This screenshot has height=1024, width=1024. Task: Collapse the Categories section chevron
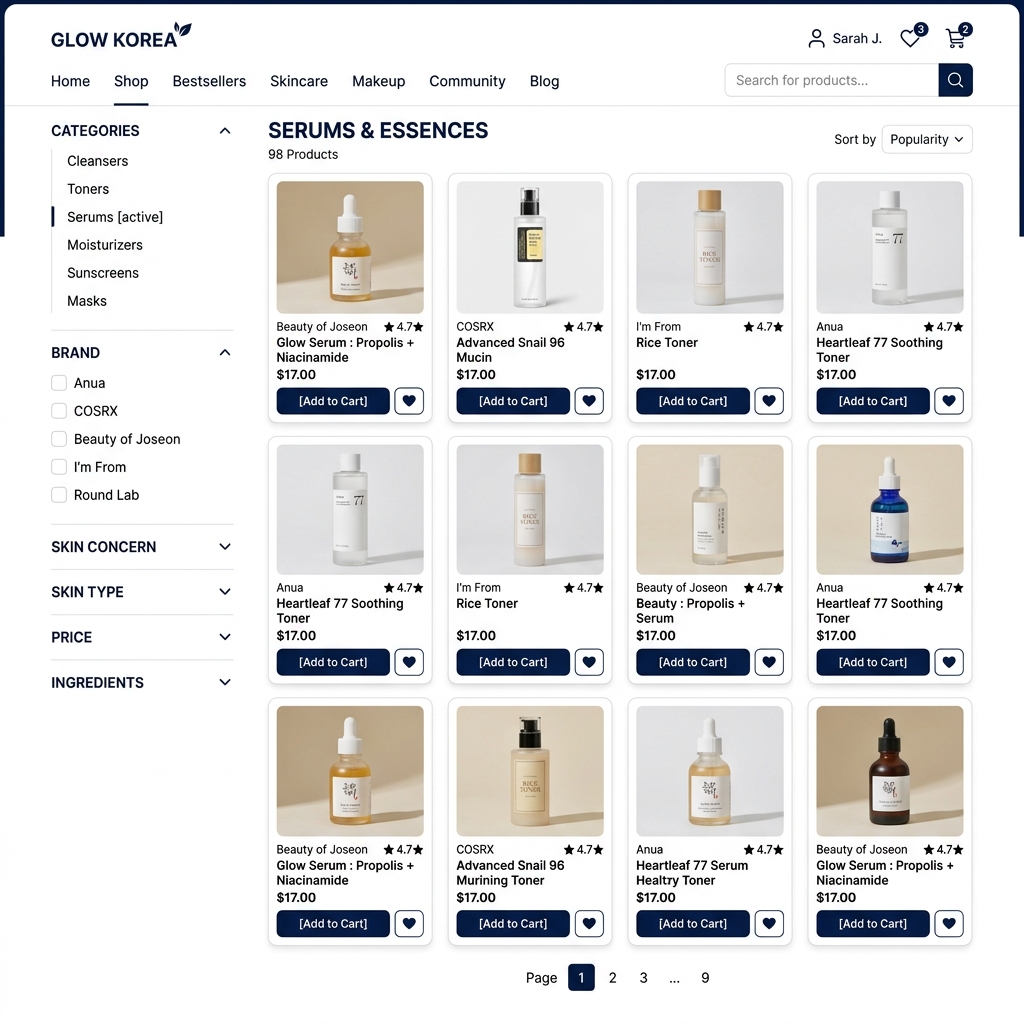tap(225, 131)
